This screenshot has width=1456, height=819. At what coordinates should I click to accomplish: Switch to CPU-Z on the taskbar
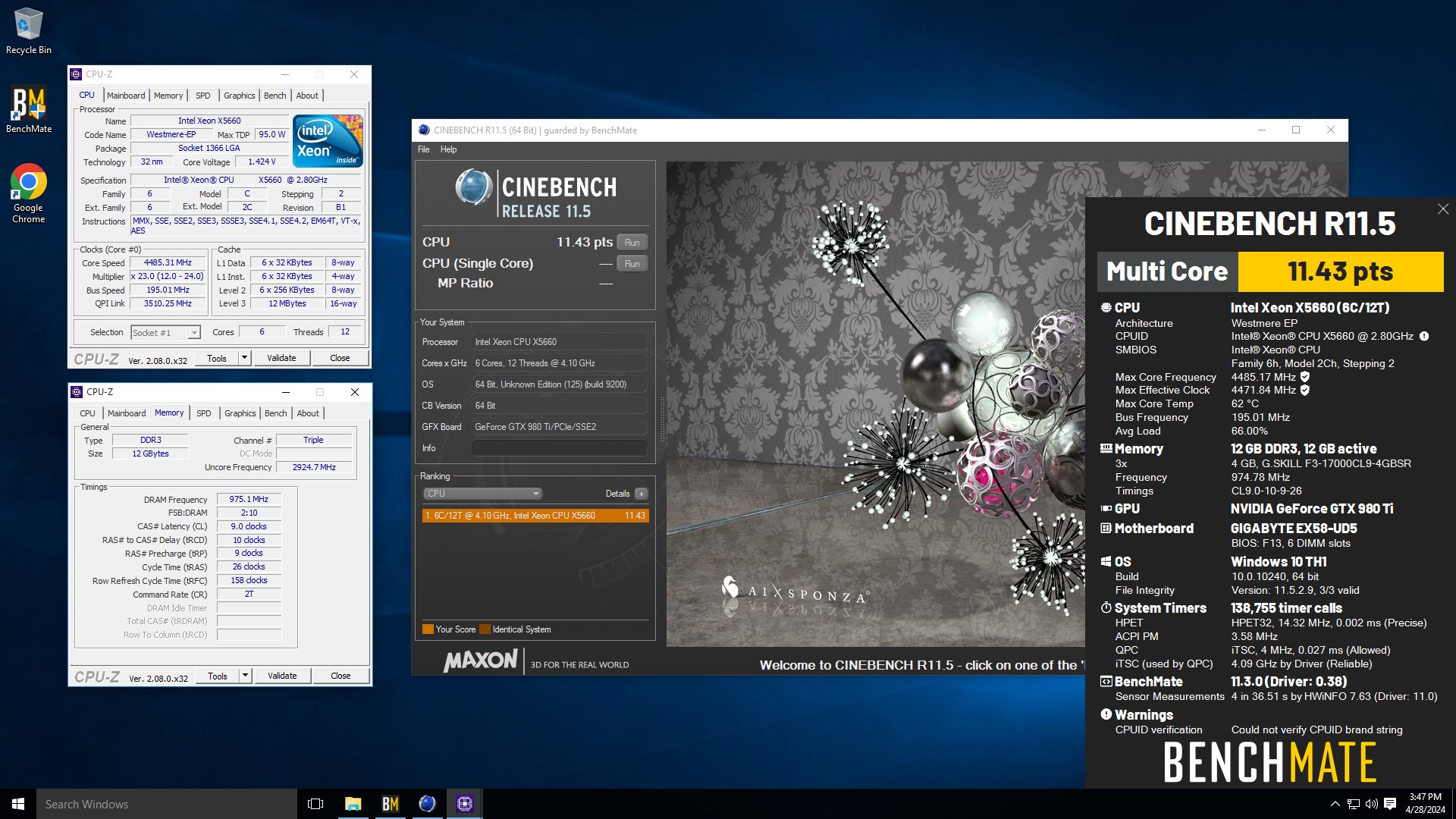[464, 804]
